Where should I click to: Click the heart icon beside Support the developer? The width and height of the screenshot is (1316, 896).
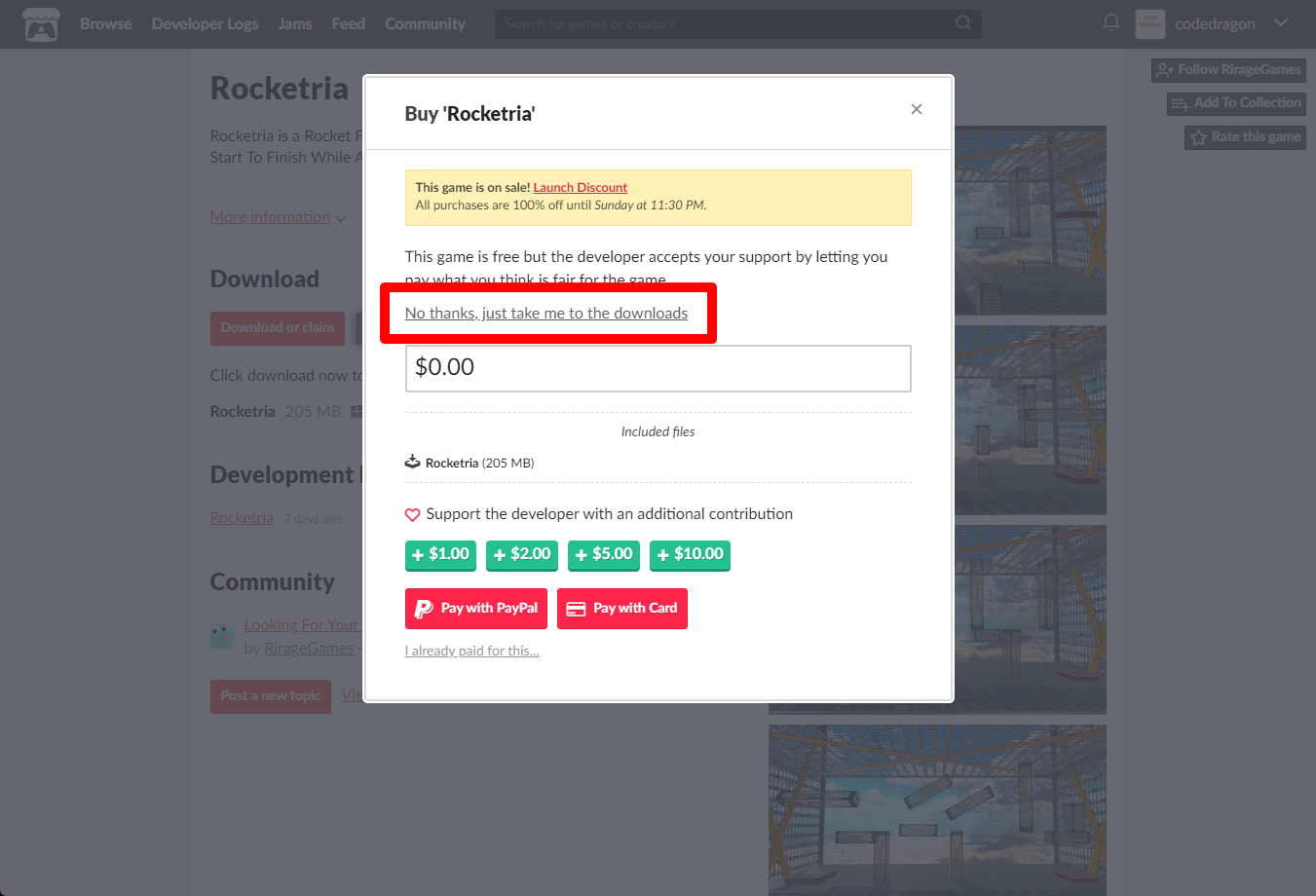pos(413,514)
